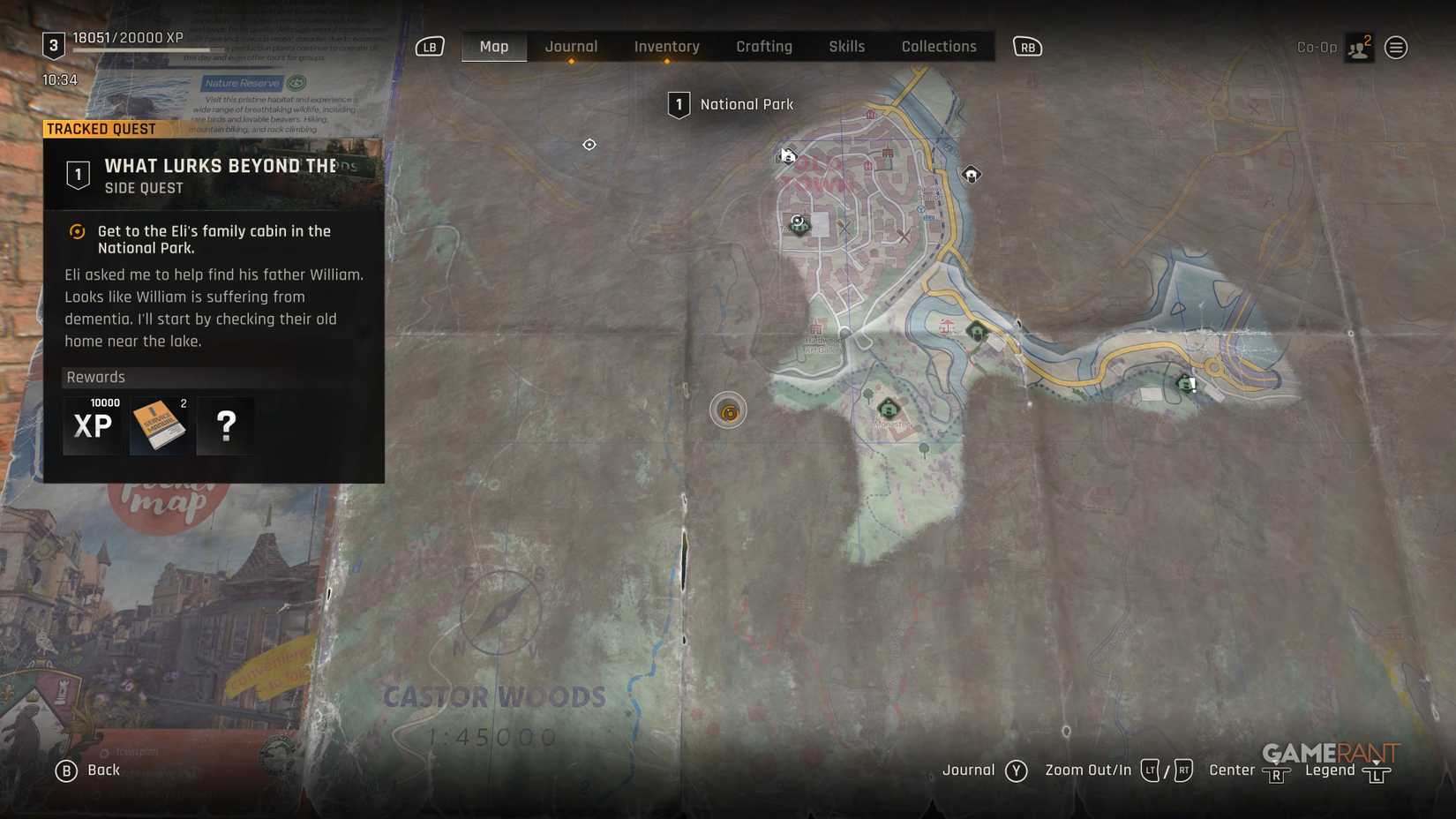The height and width of the screenshot is (819, 1456).
Task: Select the orange tracked quest objective marker
Action: pyautogui.click(x=728, y=411)
